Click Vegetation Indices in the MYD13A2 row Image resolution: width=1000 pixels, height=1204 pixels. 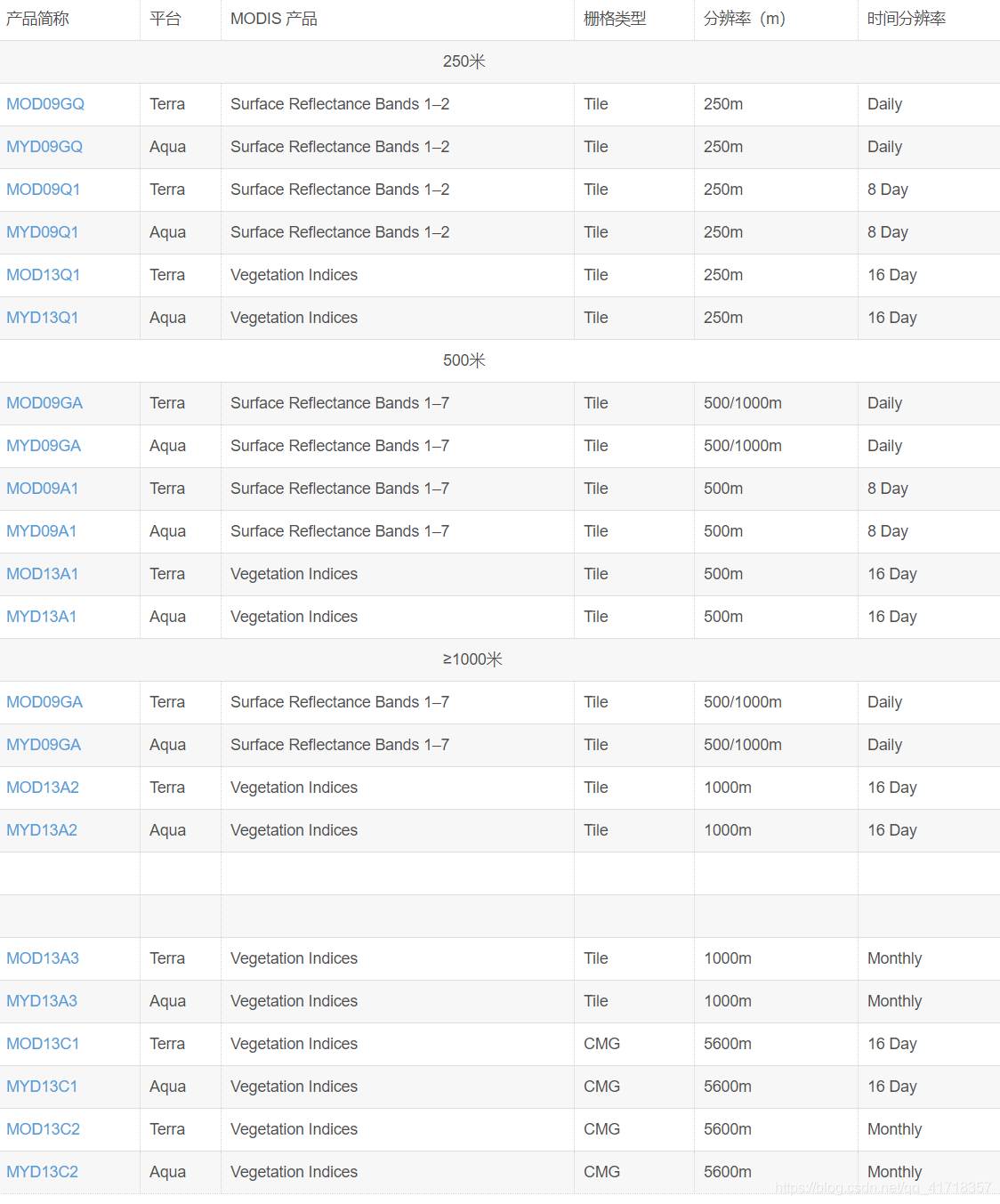[294, 830]
